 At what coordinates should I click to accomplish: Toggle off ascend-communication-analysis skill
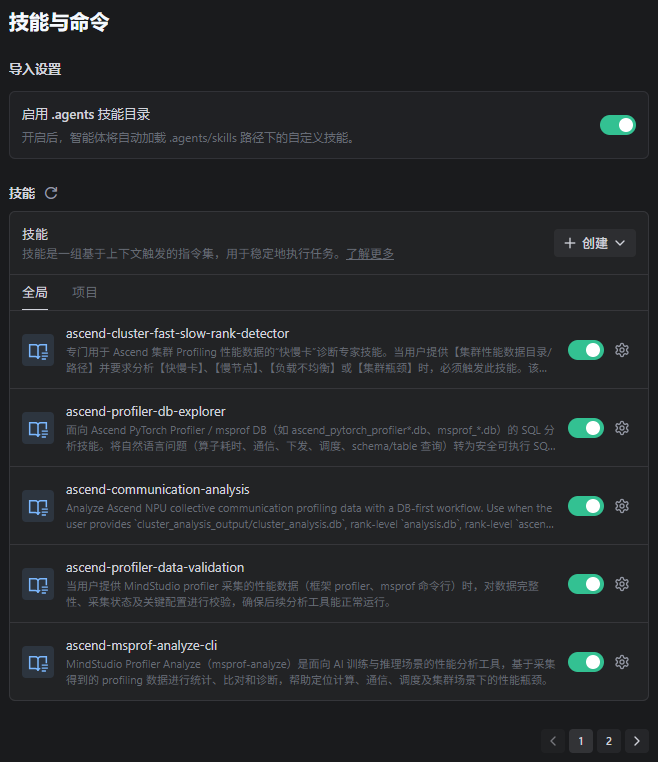586,506
